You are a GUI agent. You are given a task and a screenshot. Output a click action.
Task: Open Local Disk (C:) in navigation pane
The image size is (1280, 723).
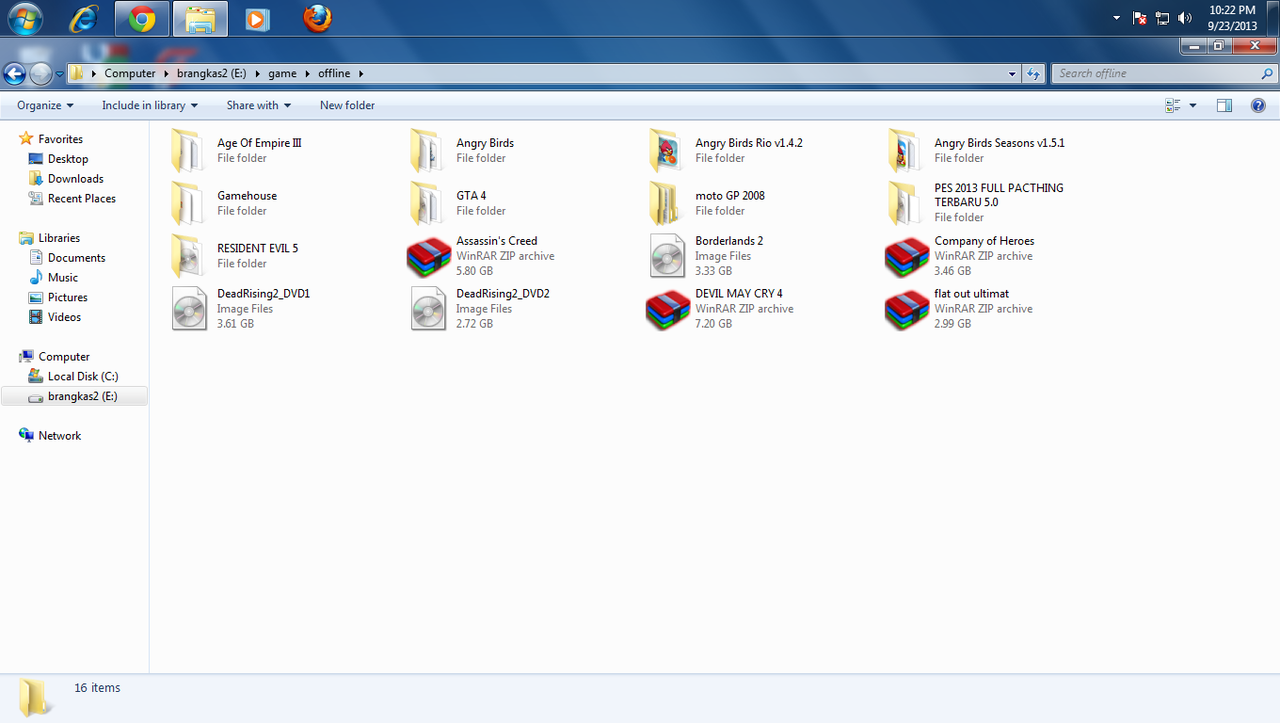[83, 377]
